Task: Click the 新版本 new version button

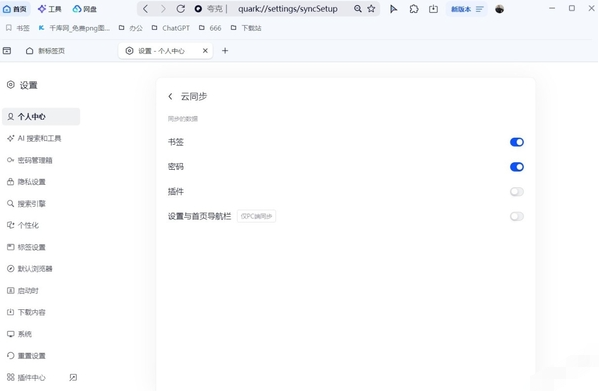Action: (x=467, y=9)
